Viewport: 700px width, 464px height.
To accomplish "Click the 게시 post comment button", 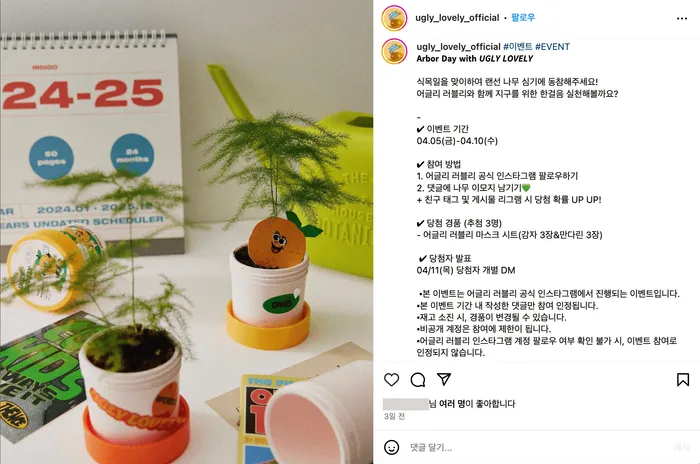I will click(x=681, y=447).
